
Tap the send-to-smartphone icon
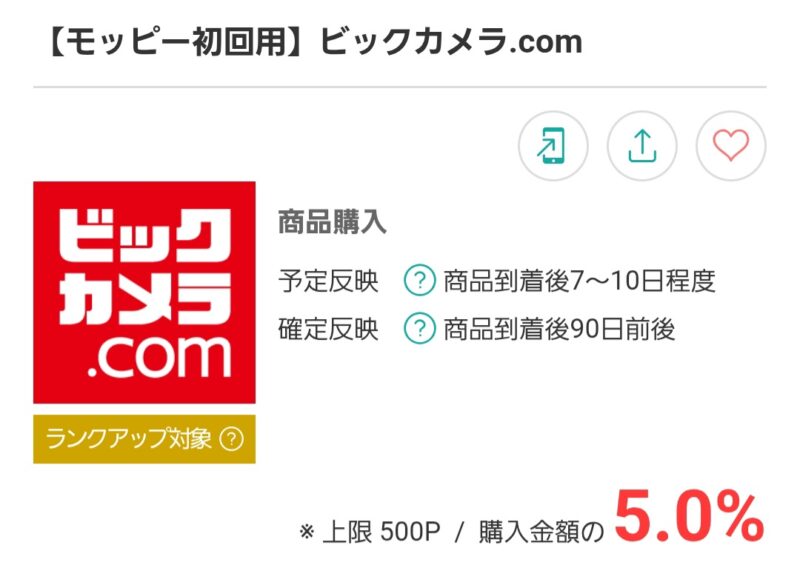pyautogui.click(x=553, y=146)
